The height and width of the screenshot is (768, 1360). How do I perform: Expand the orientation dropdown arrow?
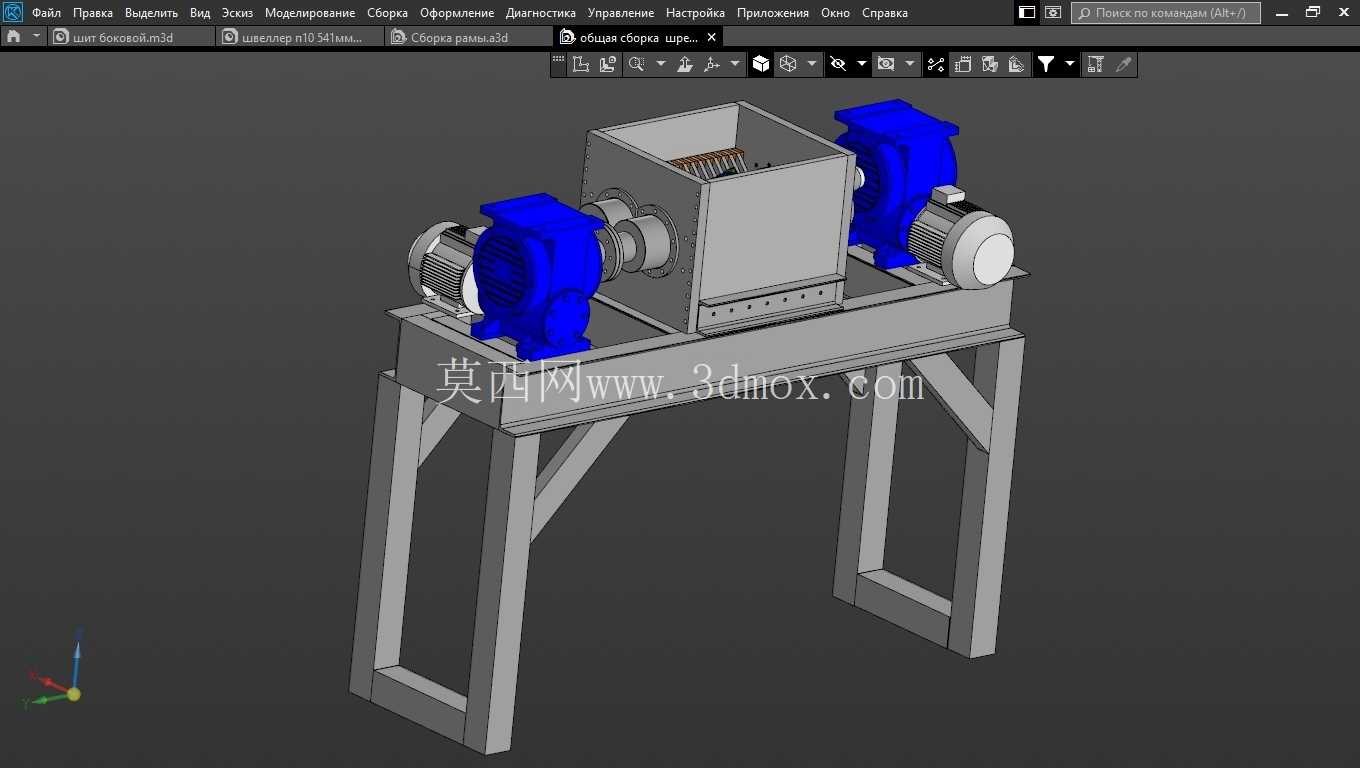tap(736, 64)
